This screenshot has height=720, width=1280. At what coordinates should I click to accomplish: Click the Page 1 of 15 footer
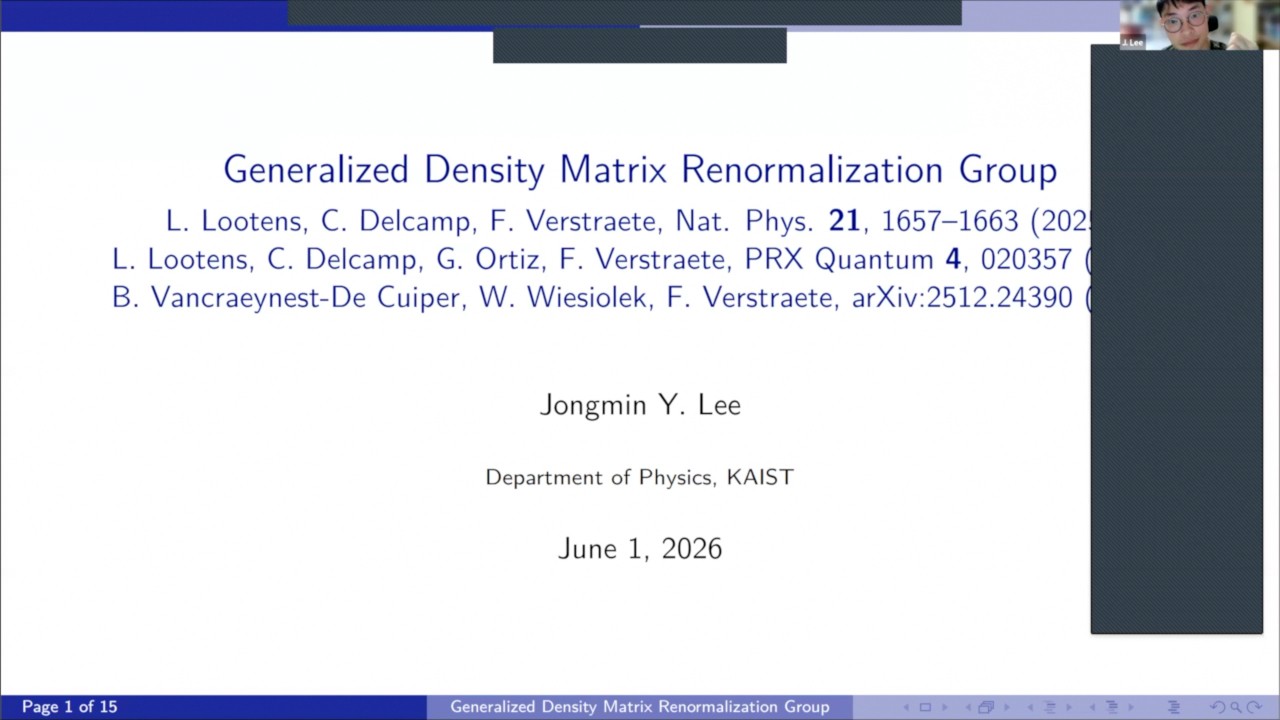69,707
